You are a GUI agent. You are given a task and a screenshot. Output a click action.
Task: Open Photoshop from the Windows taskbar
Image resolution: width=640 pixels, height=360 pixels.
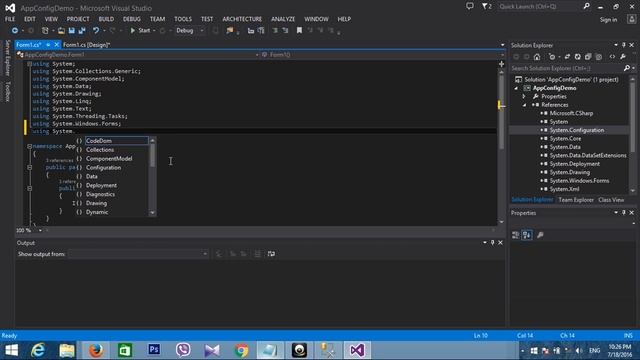pos(154,350)
